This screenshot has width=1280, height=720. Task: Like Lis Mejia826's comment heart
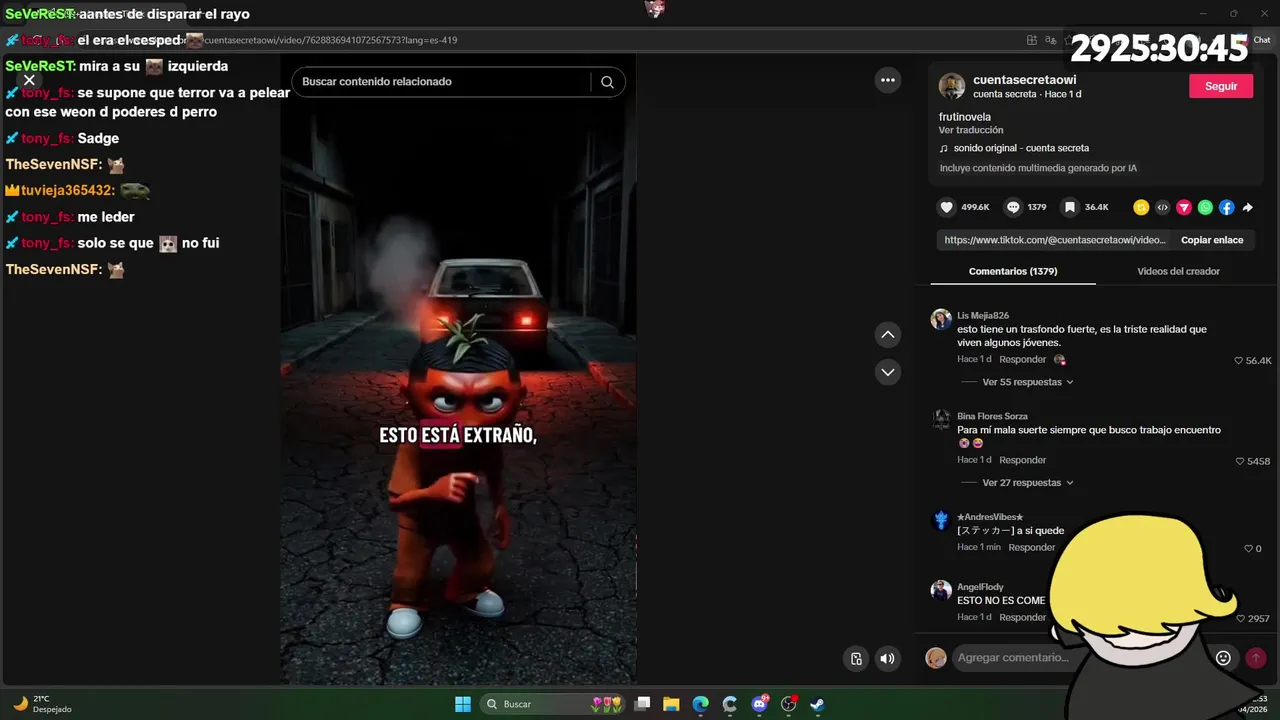coord(1239,361)
